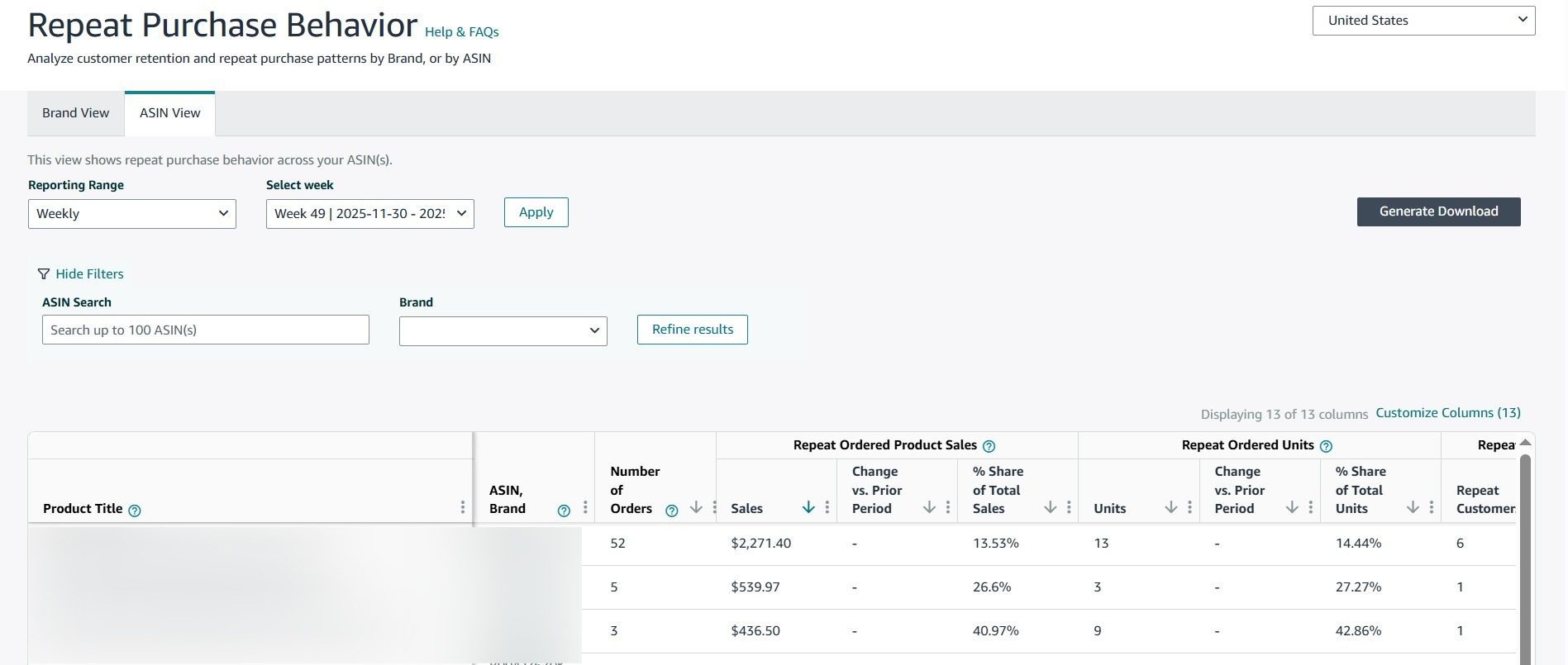The image size is (1568, 665).
Task: Click the 26.6% share of sales cell
Action: (992, 587)
